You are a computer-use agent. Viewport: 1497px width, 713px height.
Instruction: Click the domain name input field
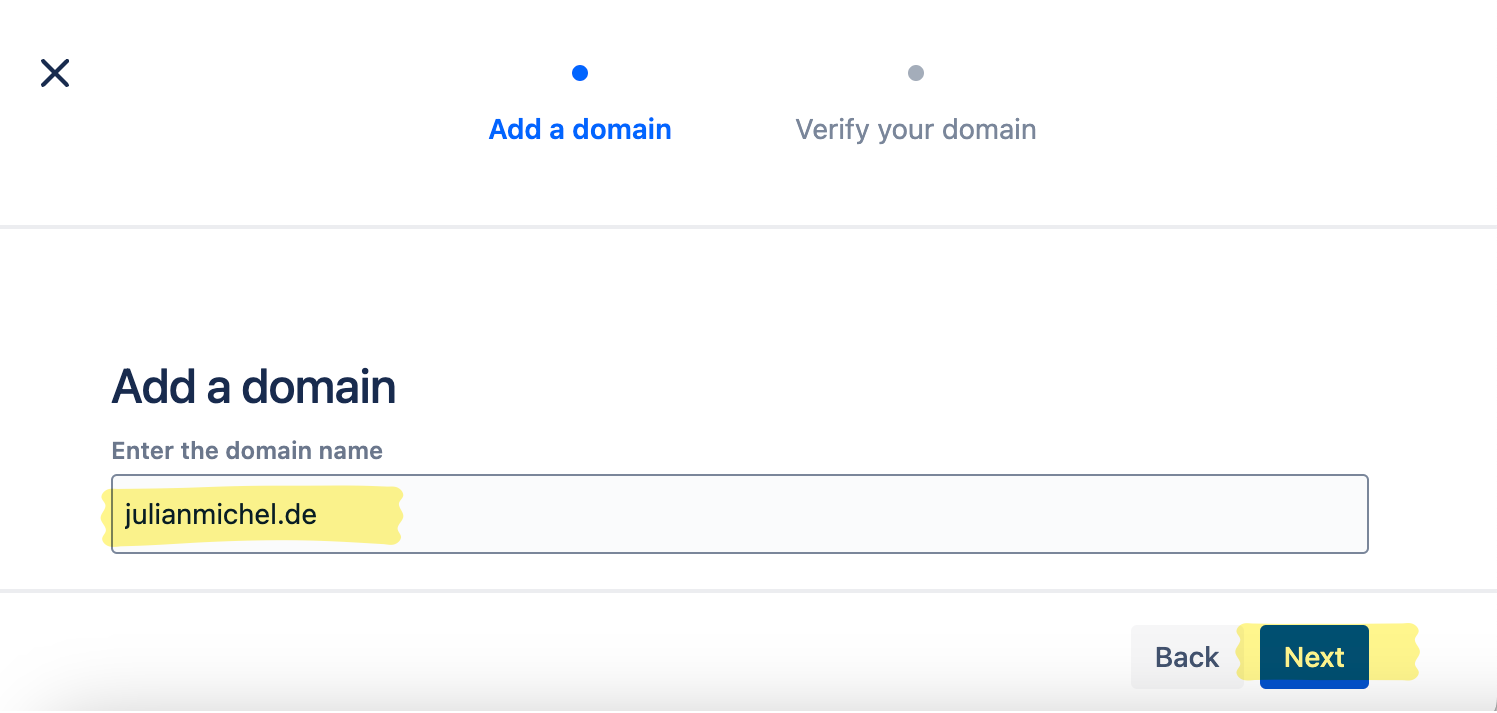pos(740,513)
